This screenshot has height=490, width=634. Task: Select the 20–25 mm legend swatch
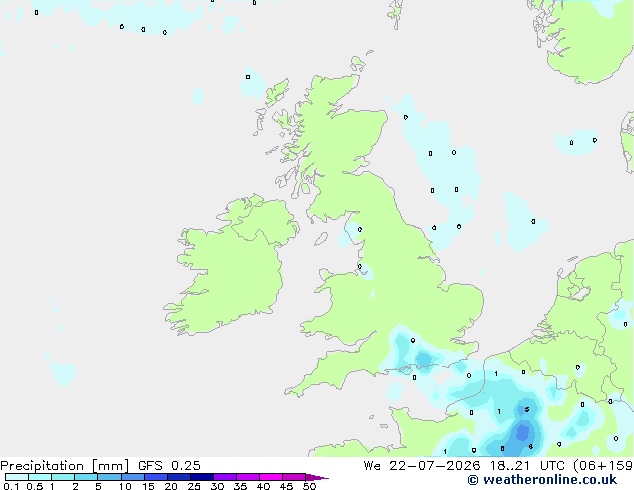pos(178,477)
